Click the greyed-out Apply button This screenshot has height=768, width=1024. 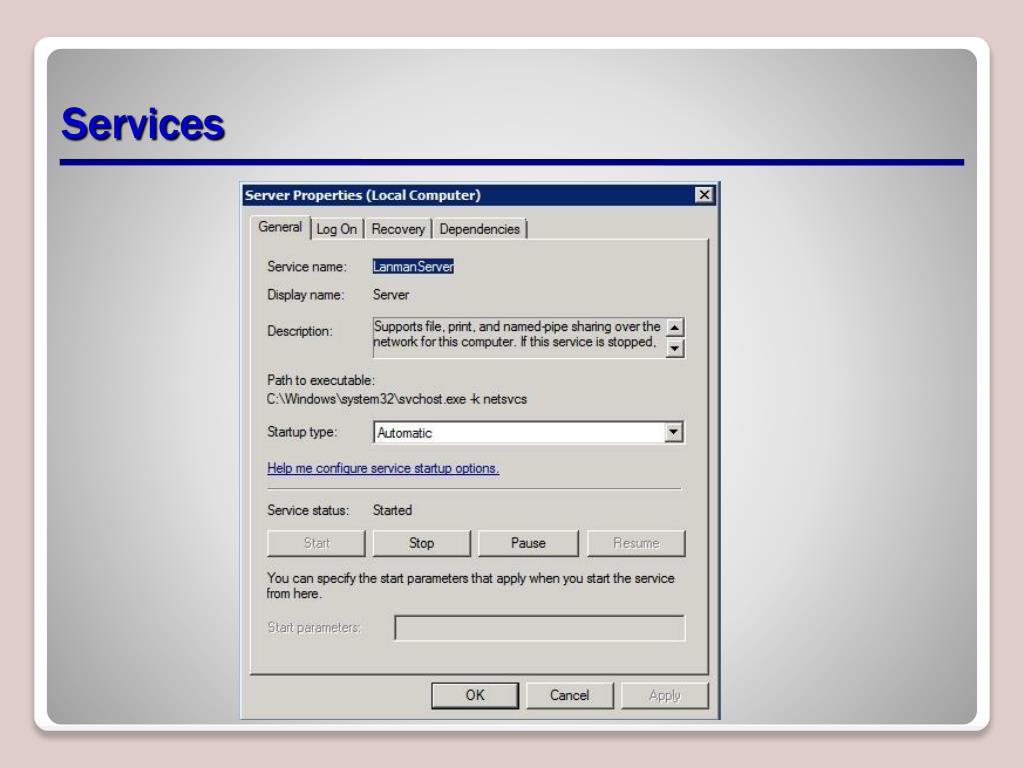tap(665, 696)
